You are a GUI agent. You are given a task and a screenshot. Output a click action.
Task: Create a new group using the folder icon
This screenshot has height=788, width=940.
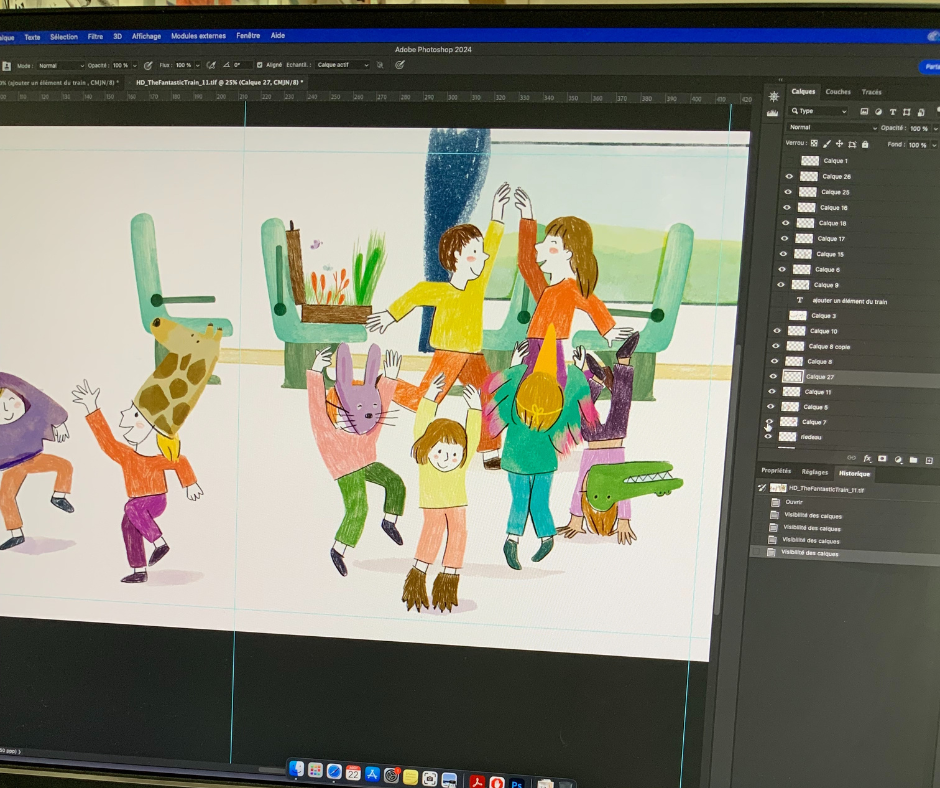[913, 460]
